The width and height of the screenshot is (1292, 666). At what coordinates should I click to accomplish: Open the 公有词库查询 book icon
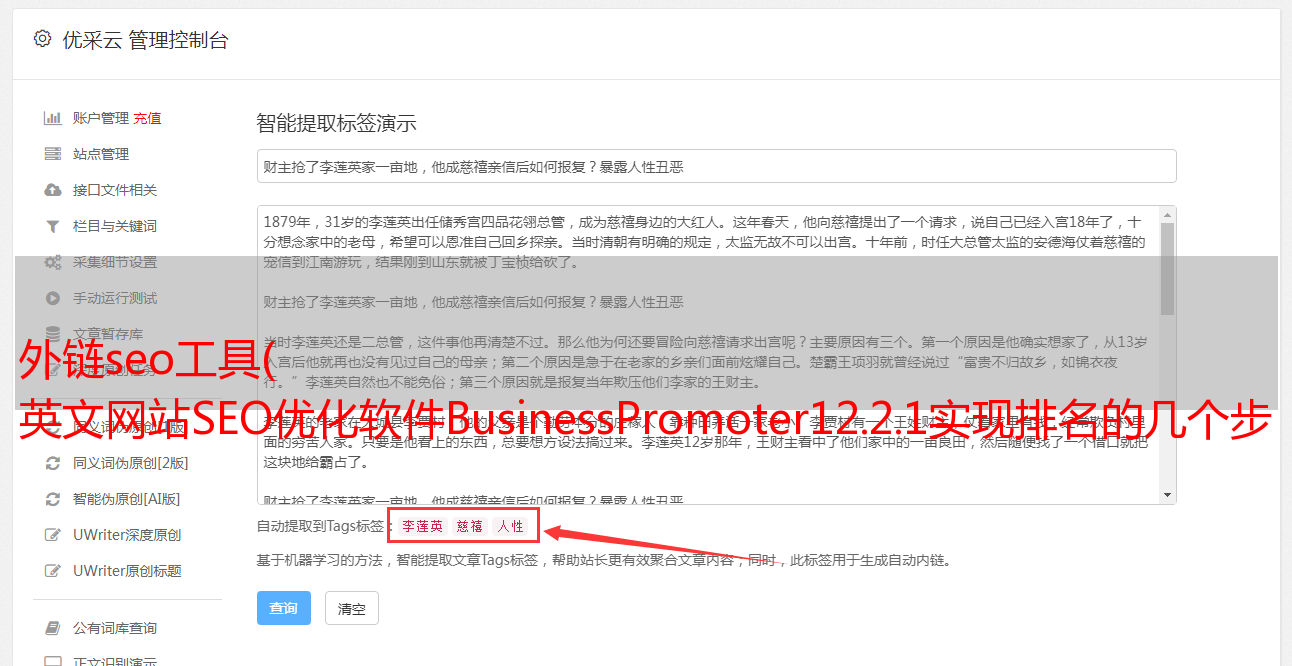(x=53, y=628)
